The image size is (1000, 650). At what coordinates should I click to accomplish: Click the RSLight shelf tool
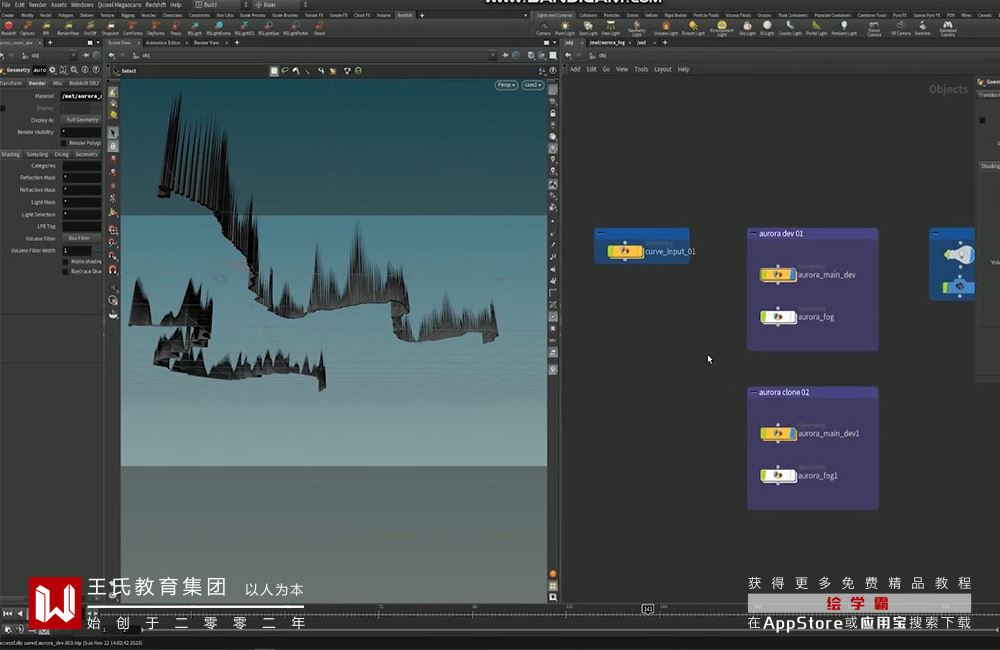click(x=195, y=26)
